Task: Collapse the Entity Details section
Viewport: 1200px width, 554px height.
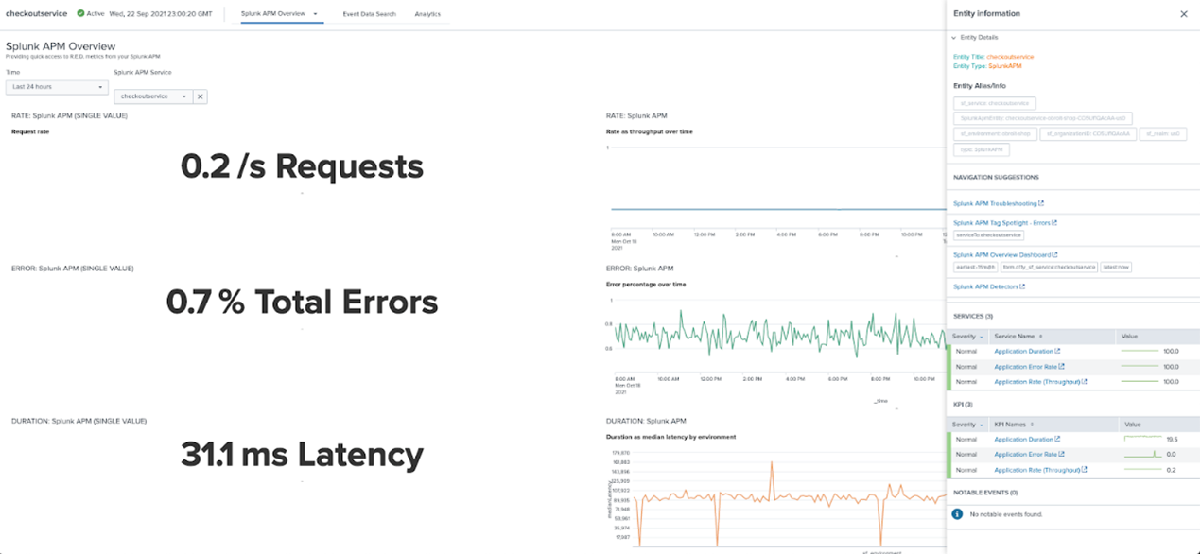Action: [954, 37]
